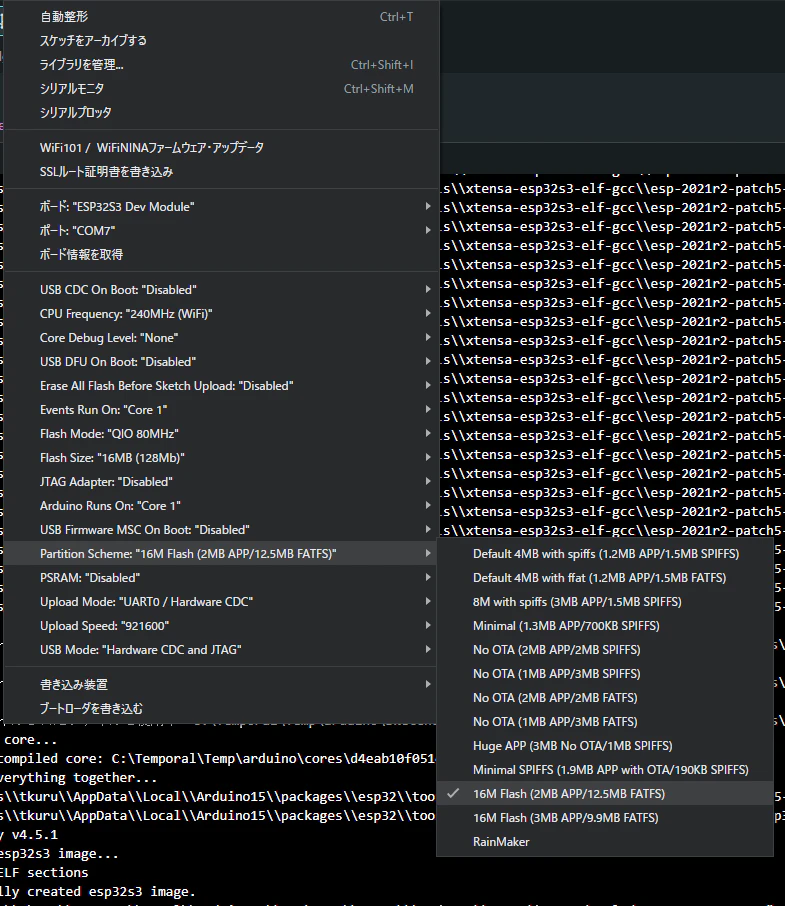This screenshot has height=906, width=785.
Task: Expand the ボード: "ESP32S3 Dev Module" submenu
Action: pyautogui.click(x=221, y=207)
